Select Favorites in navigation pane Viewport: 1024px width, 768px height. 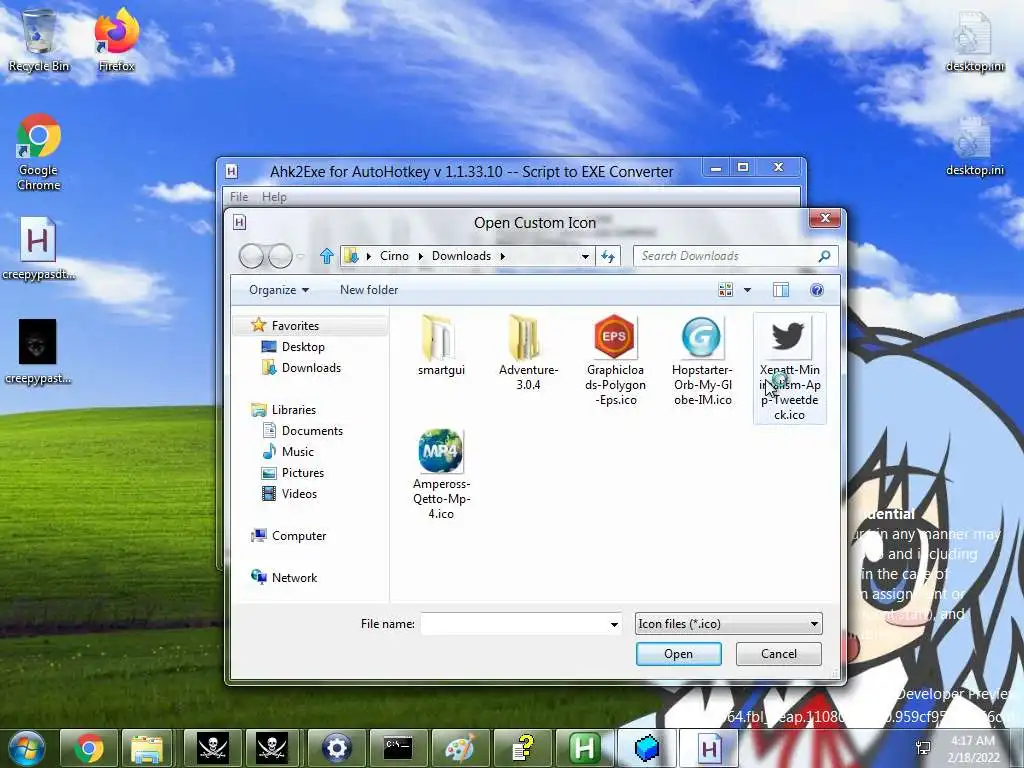(295, 325)
